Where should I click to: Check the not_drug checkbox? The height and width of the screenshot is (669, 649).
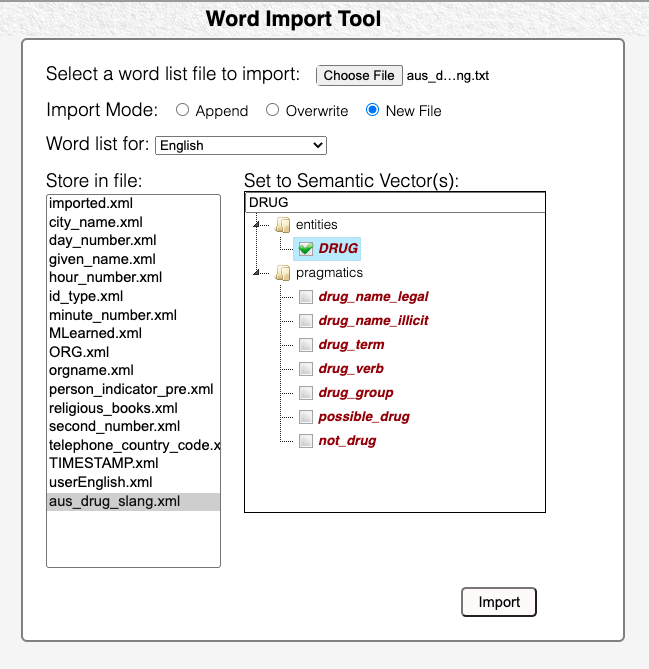(306, 441)
